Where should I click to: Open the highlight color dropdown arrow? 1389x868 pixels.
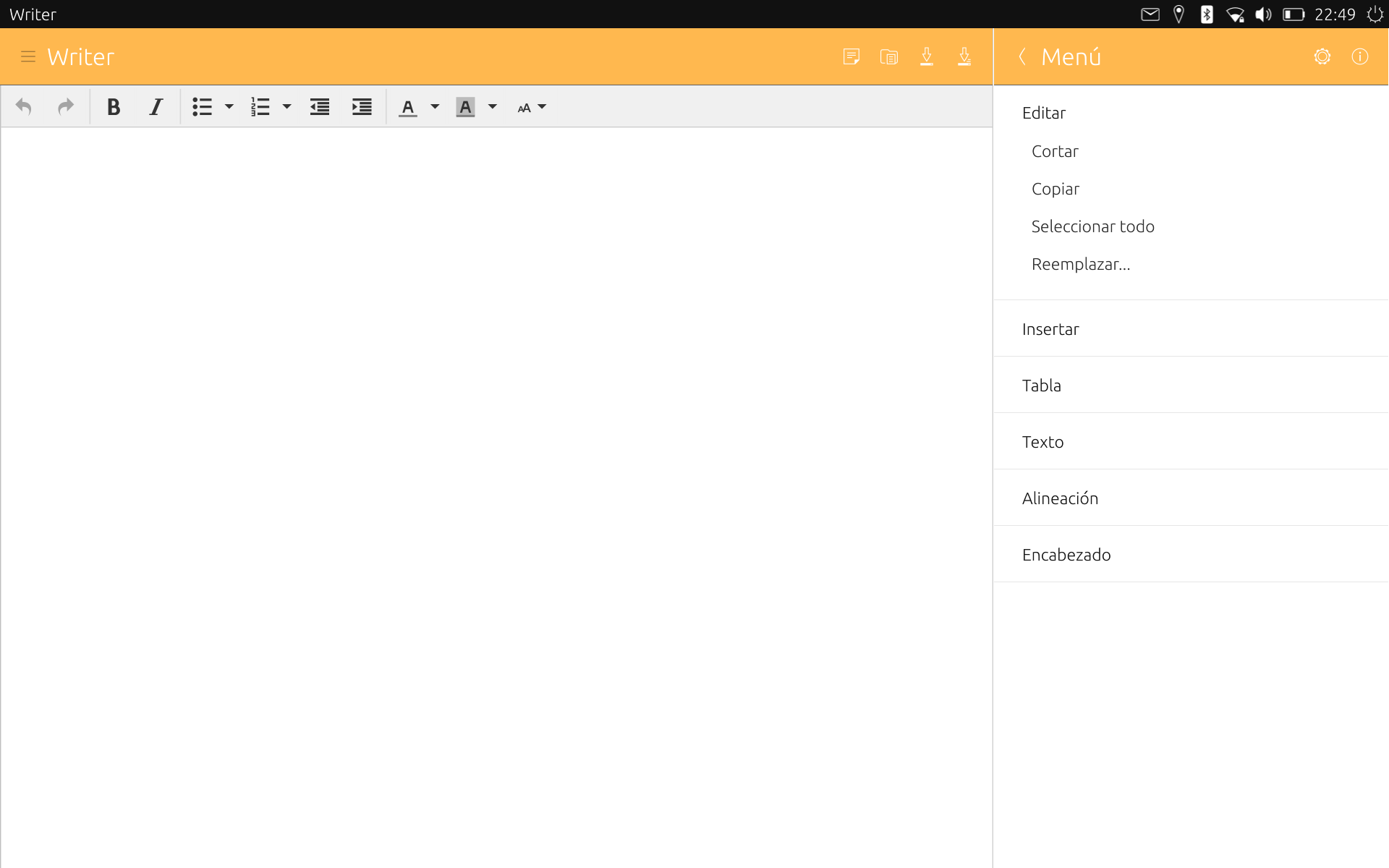[x=493, y=107]
